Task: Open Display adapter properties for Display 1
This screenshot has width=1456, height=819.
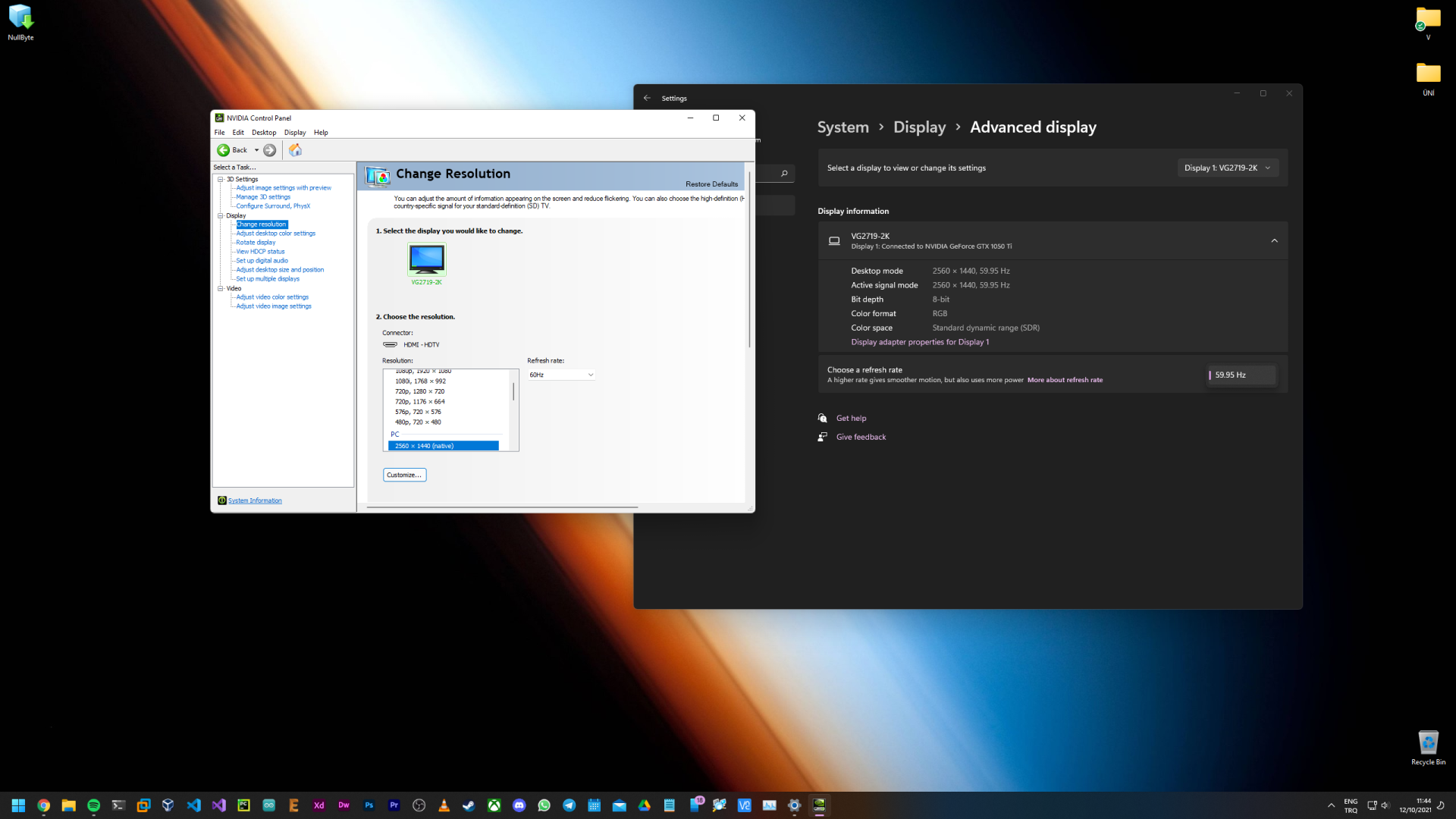Action: coord(919,342)
